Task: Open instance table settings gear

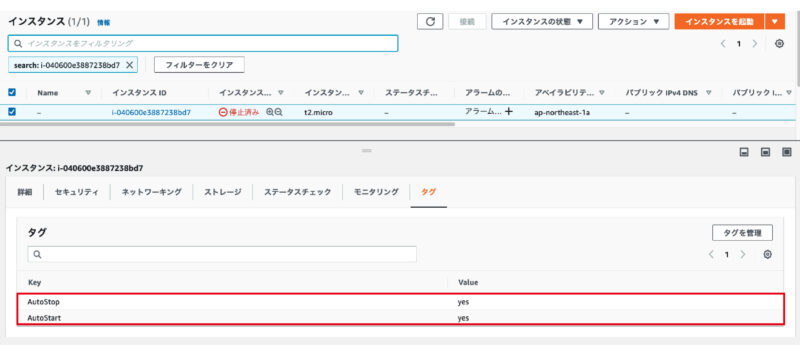Action: (x=779, y=44)
